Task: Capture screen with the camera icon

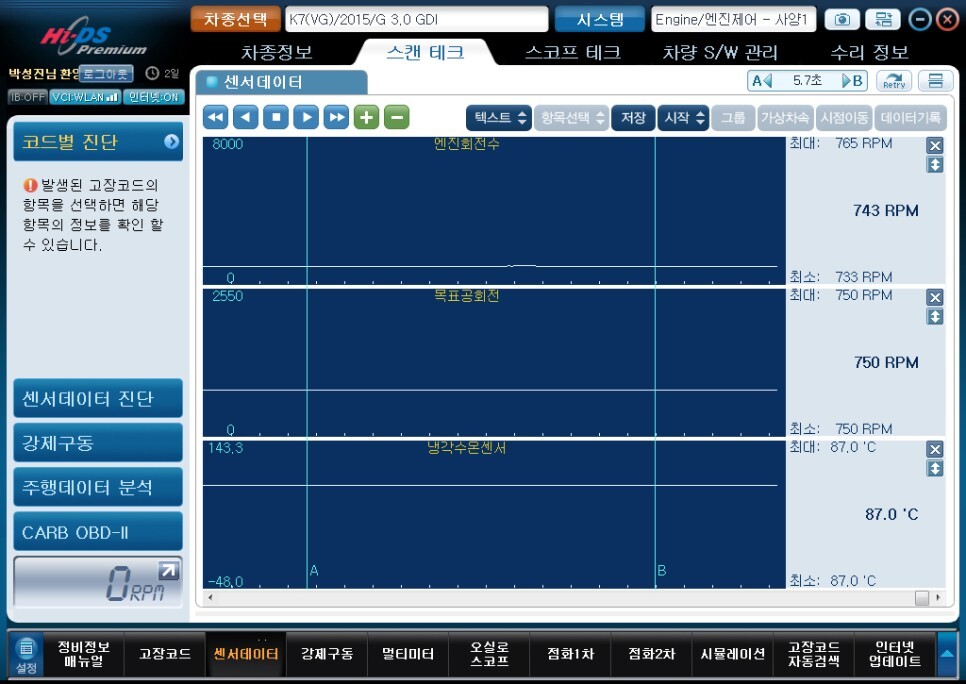Action: click(842, 20)
